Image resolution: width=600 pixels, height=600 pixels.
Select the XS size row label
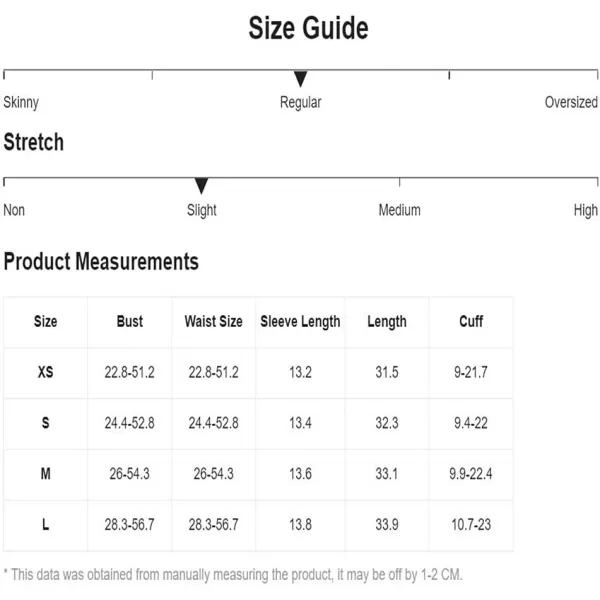tap(46, 372)
